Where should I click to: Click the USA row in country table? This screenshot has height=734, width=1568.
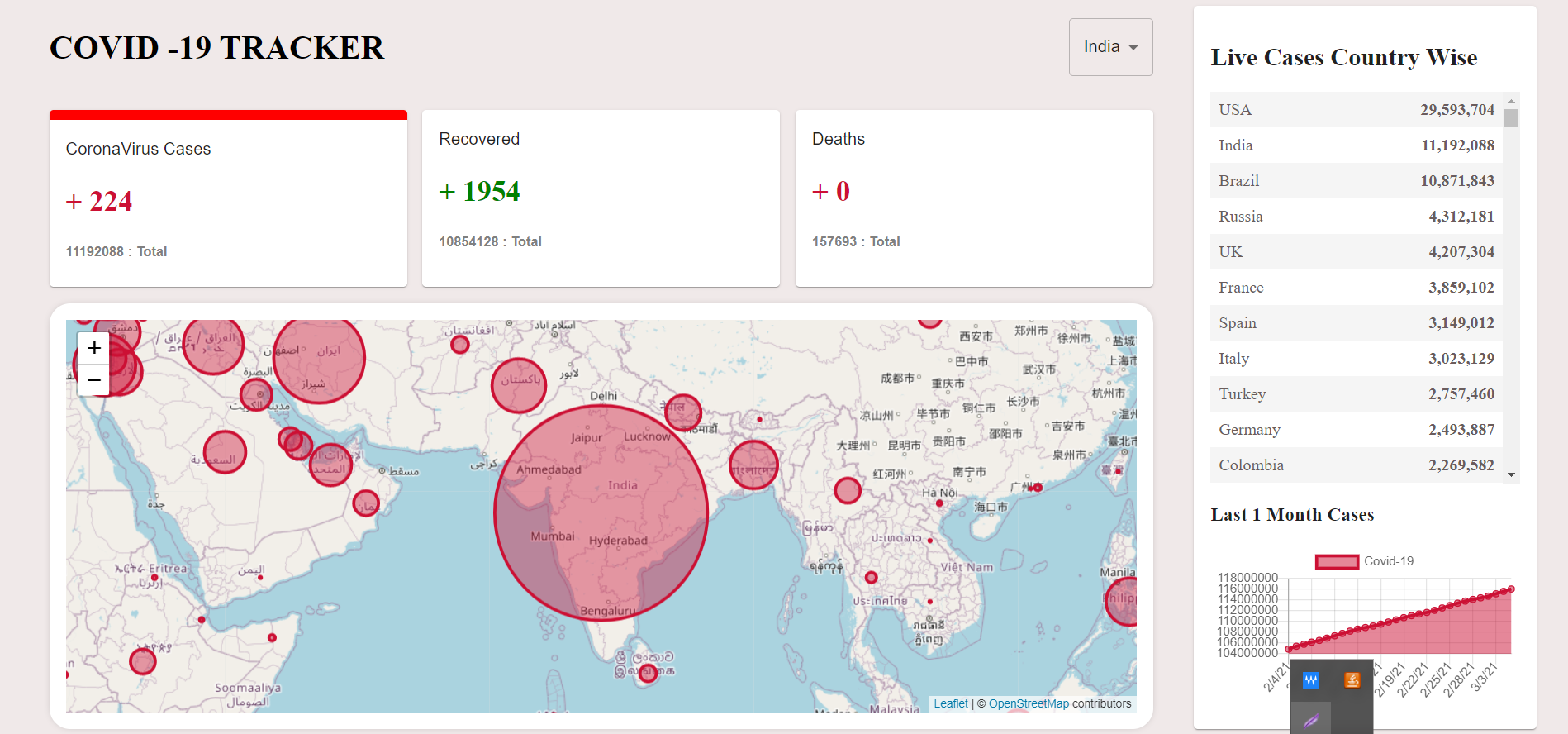(x=1357, y=110)
